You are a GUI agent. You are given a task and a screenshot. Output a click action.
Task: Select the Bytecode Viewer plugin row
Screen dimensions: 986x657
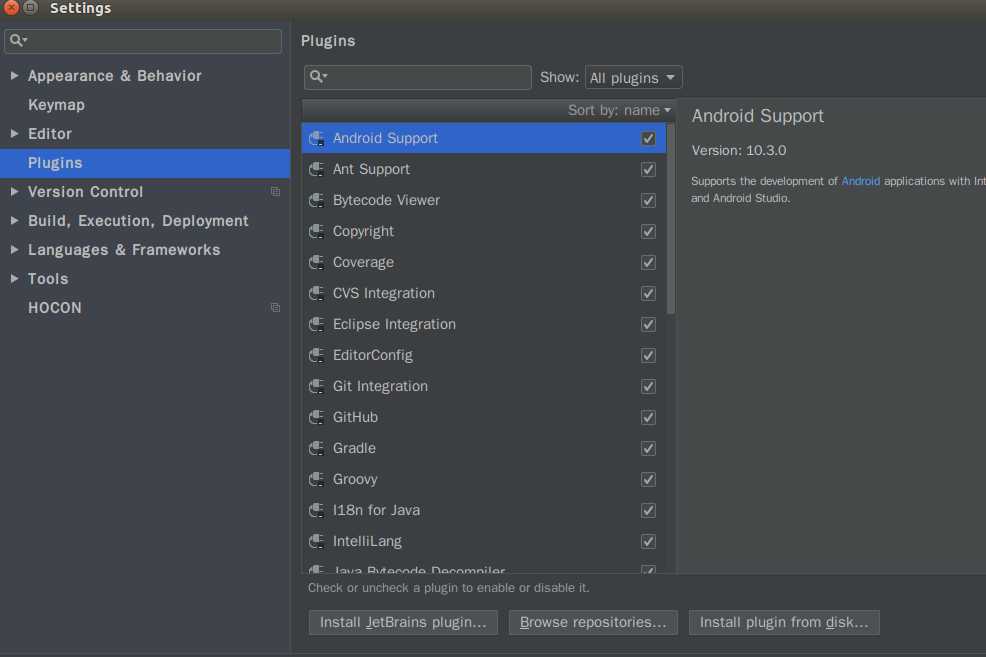484,200
